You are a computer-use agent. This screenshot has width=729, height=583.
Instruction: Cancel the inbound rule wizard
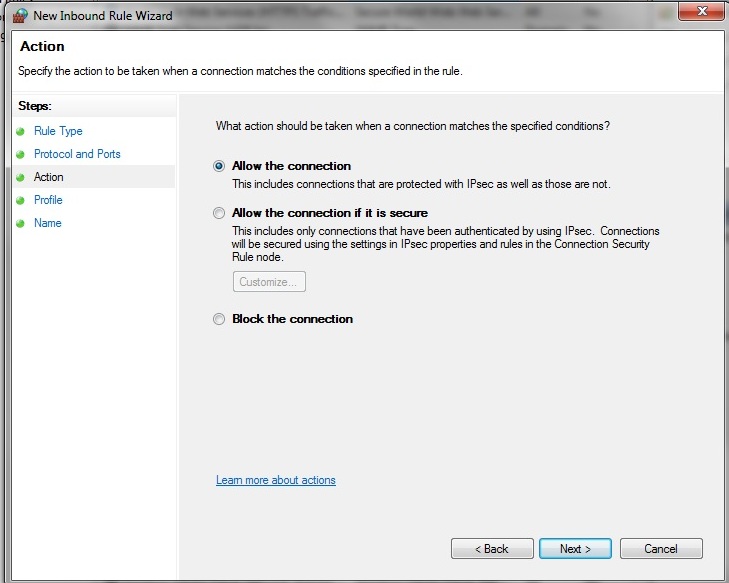point(661,549)
